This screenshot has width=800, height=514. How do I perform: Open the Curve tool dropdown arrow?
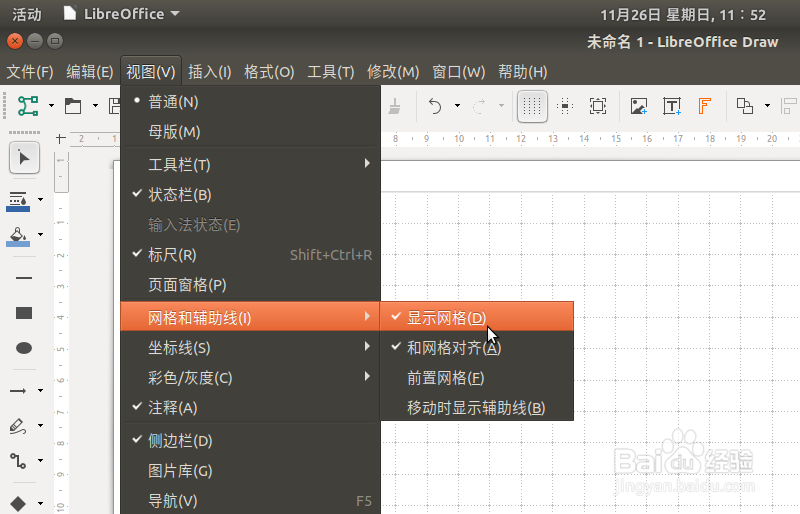(40, 425)
